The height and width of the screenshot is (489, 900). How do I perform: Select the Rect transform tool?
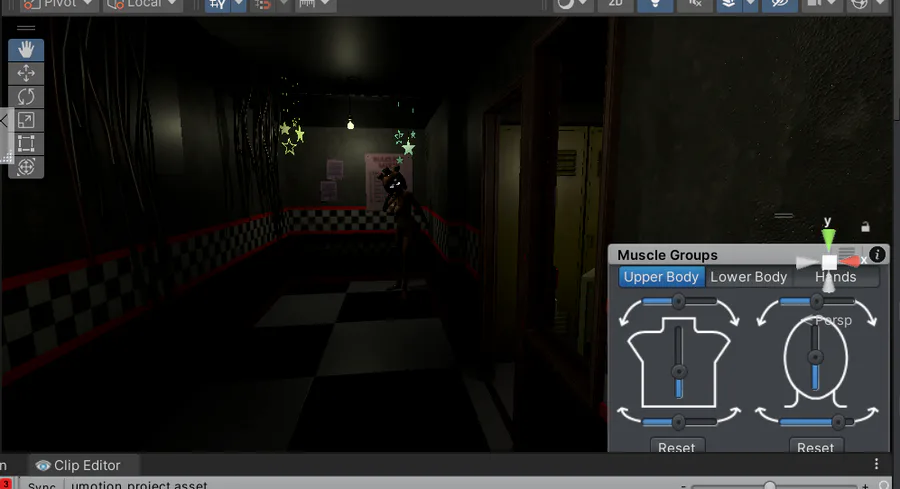[26, 143]
